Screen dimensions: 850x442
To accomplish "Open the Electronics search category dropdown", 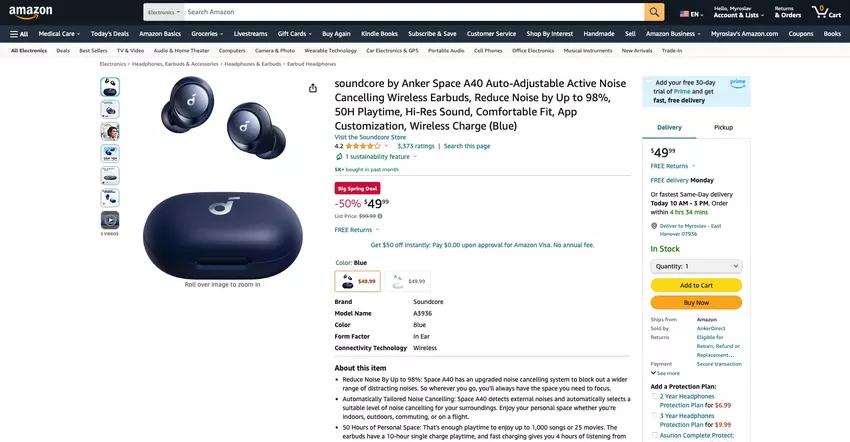I will coord(164,12).
